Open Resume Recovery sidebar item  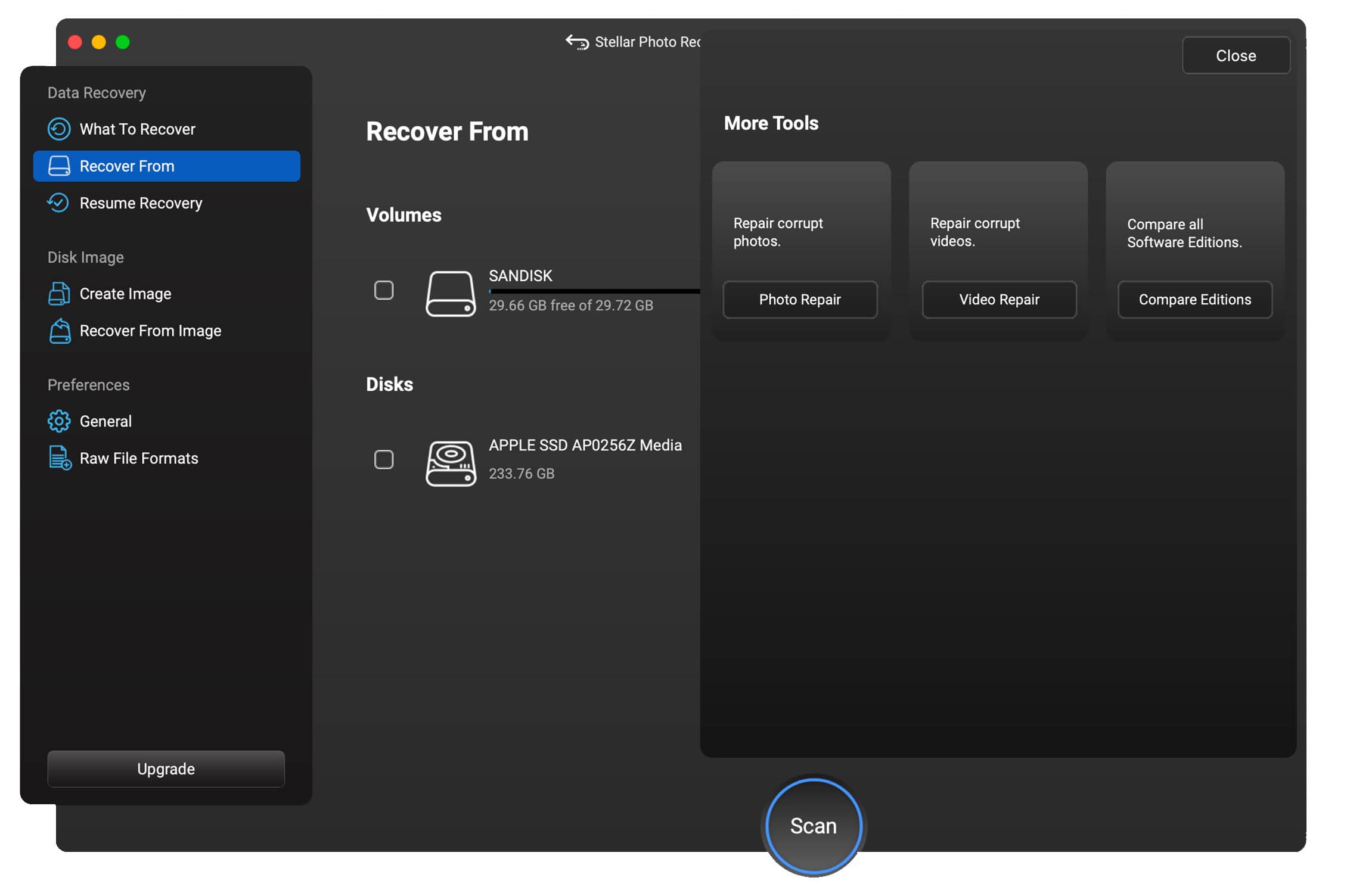(x=141, y=203)
